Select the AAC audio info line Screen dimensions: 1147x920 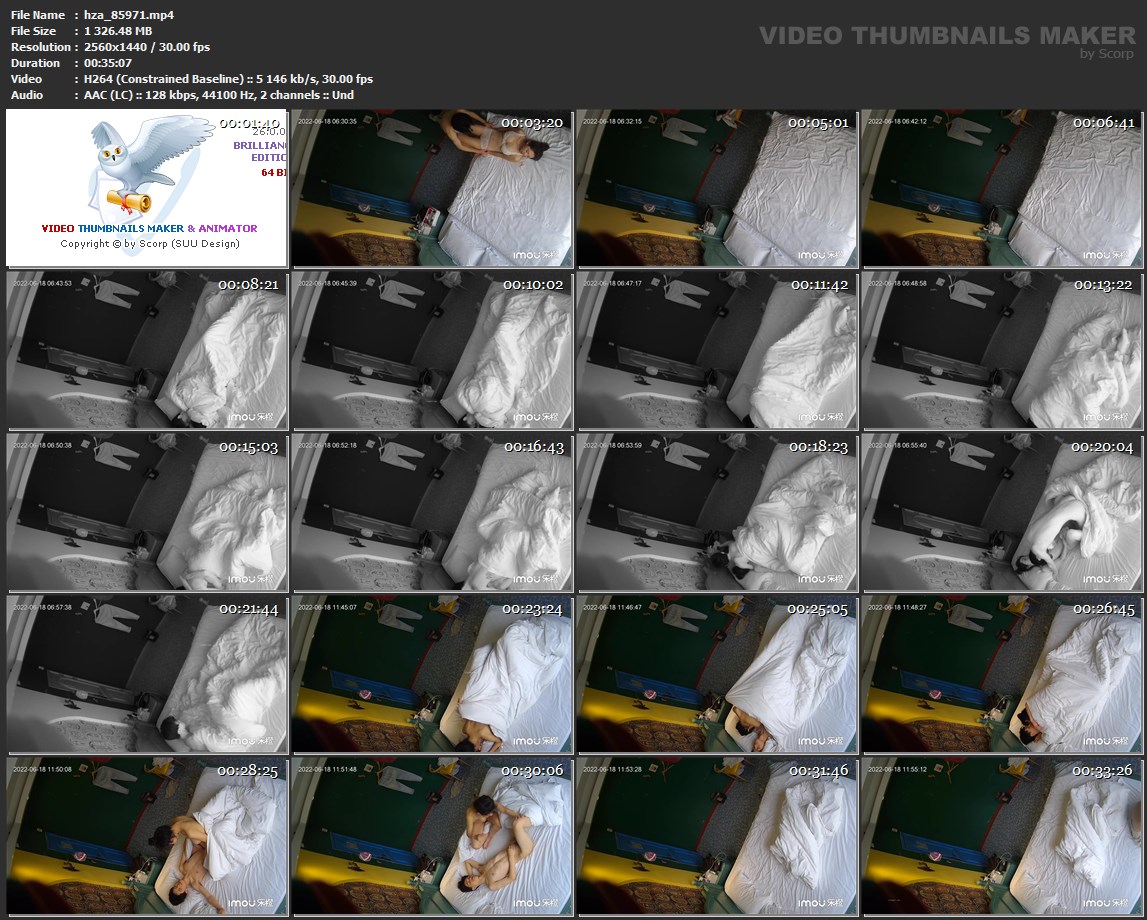click(x=219, y=95)
